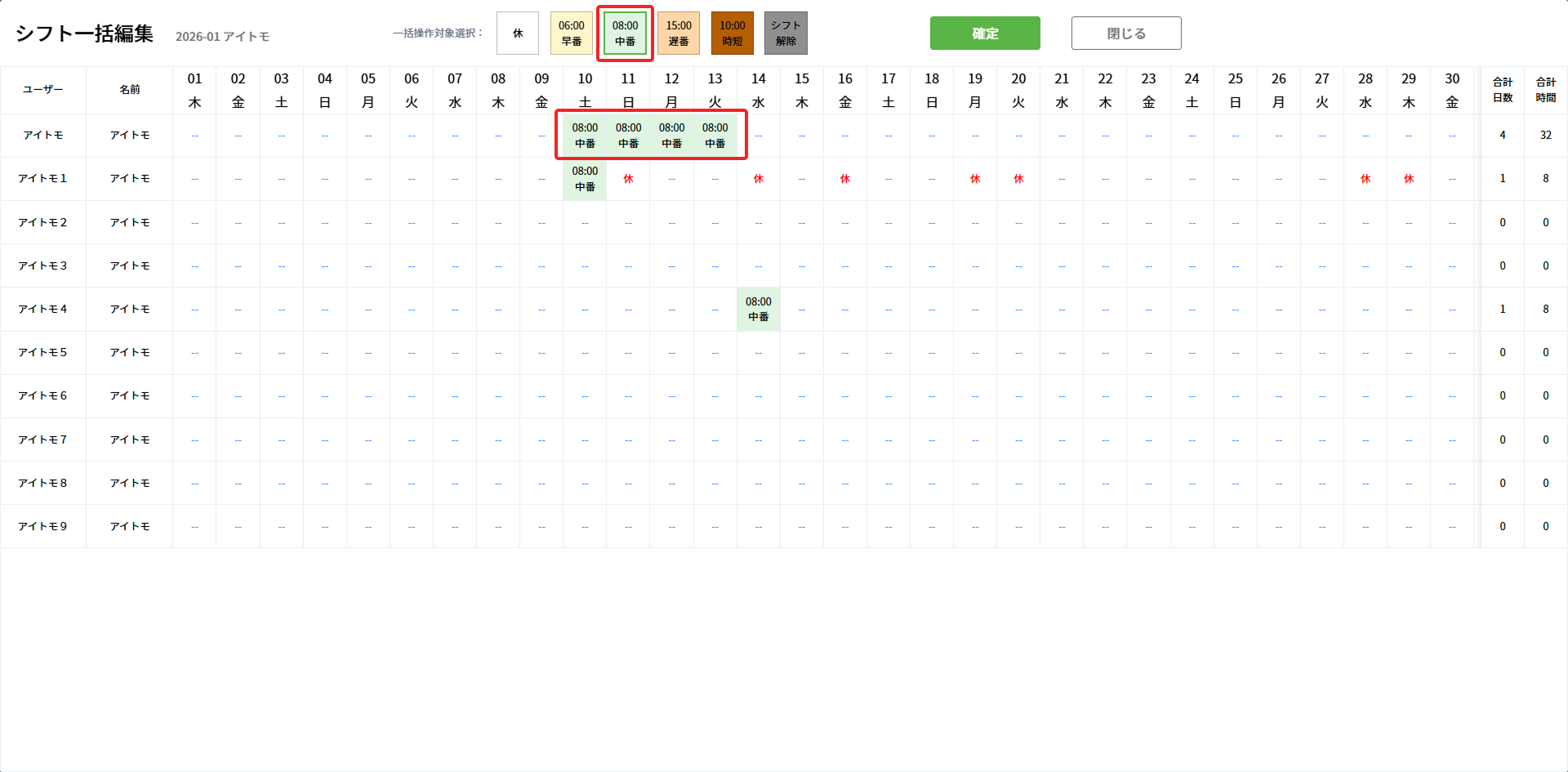Image resolution: width=1568 pixels, height=772 pixels.
Task: Select the 15:00 遅番 shift type
Action: point(679,33)
